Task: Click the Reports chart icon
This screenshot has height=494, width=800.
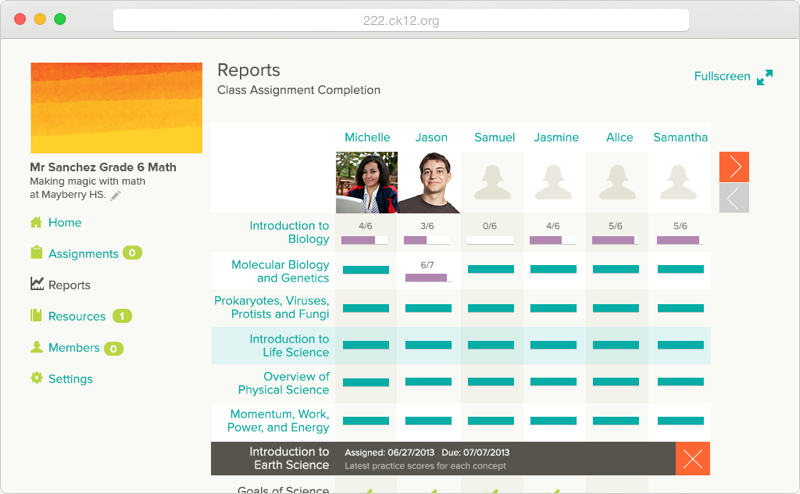Action: (x=37, y=284)
